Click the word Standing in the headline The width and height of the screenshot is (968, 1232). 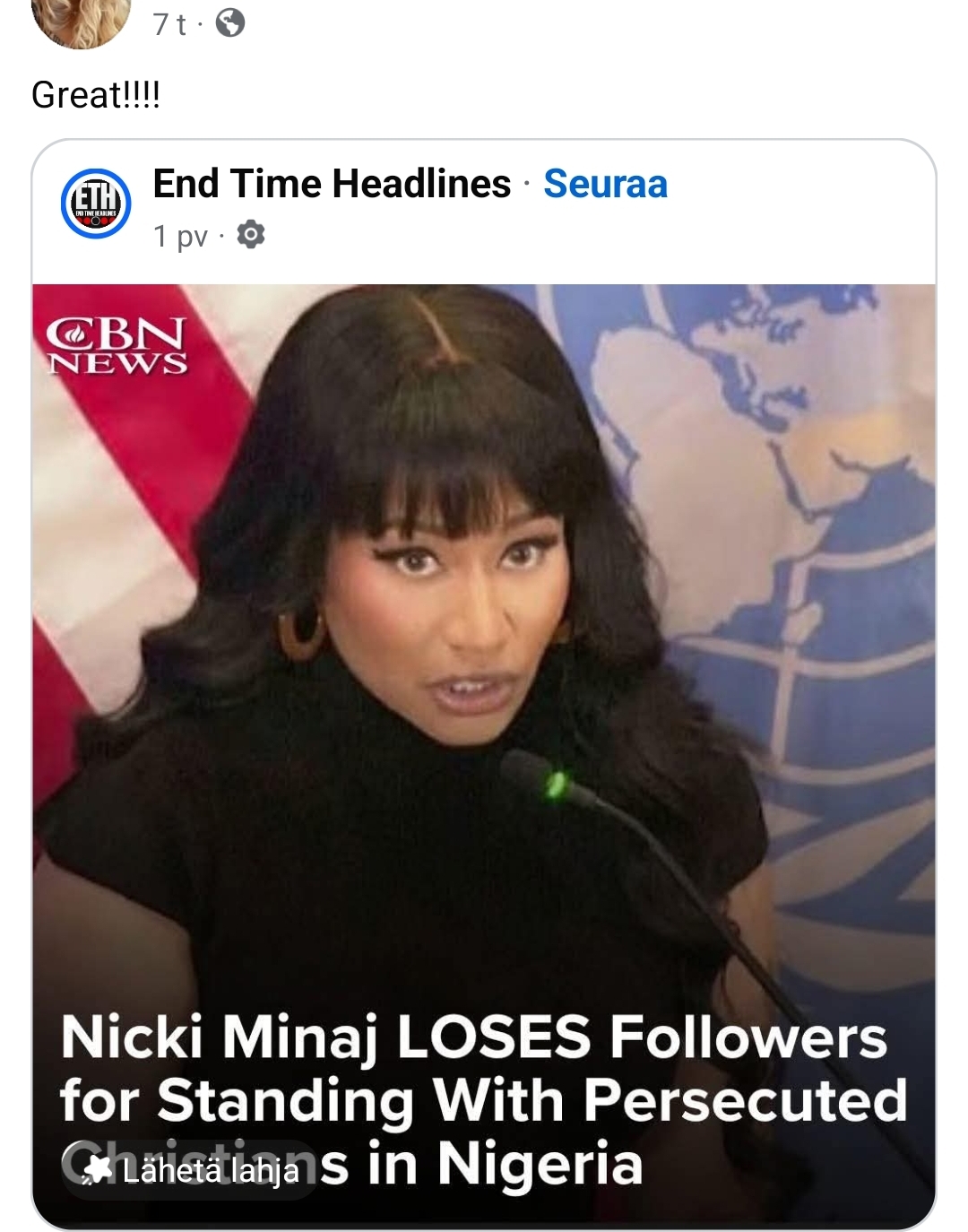[285, 1100]
